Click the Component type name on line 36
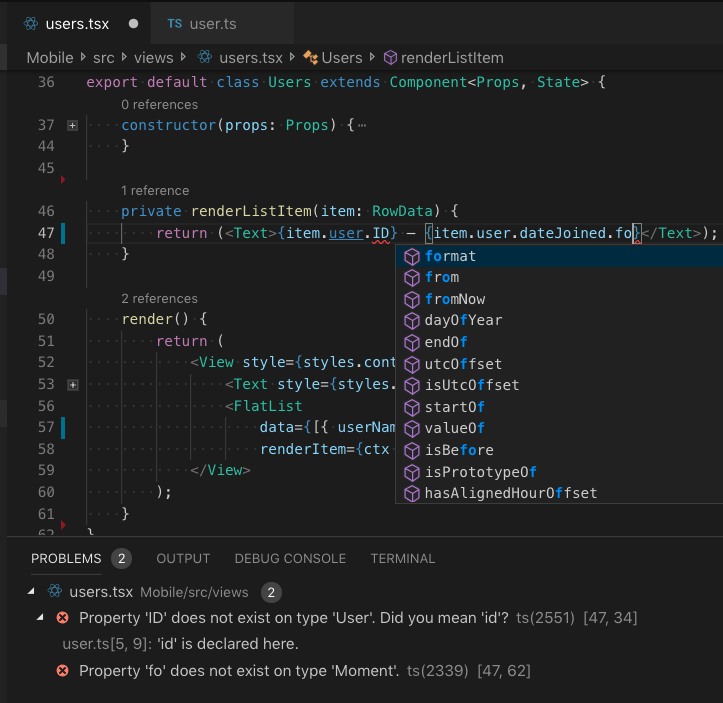Viewport: 723px width, 703px height. point(428,82)
